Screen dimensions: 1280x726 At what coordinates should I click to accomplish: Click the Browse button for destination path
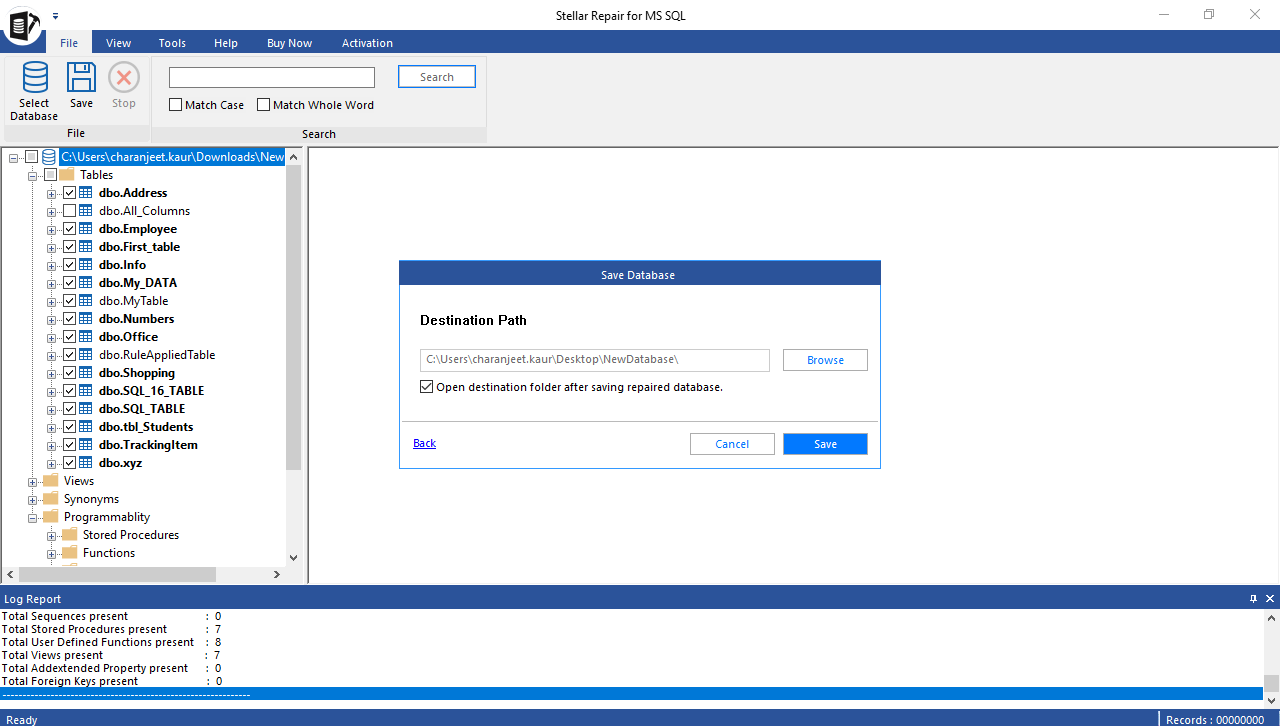[825, 360]
